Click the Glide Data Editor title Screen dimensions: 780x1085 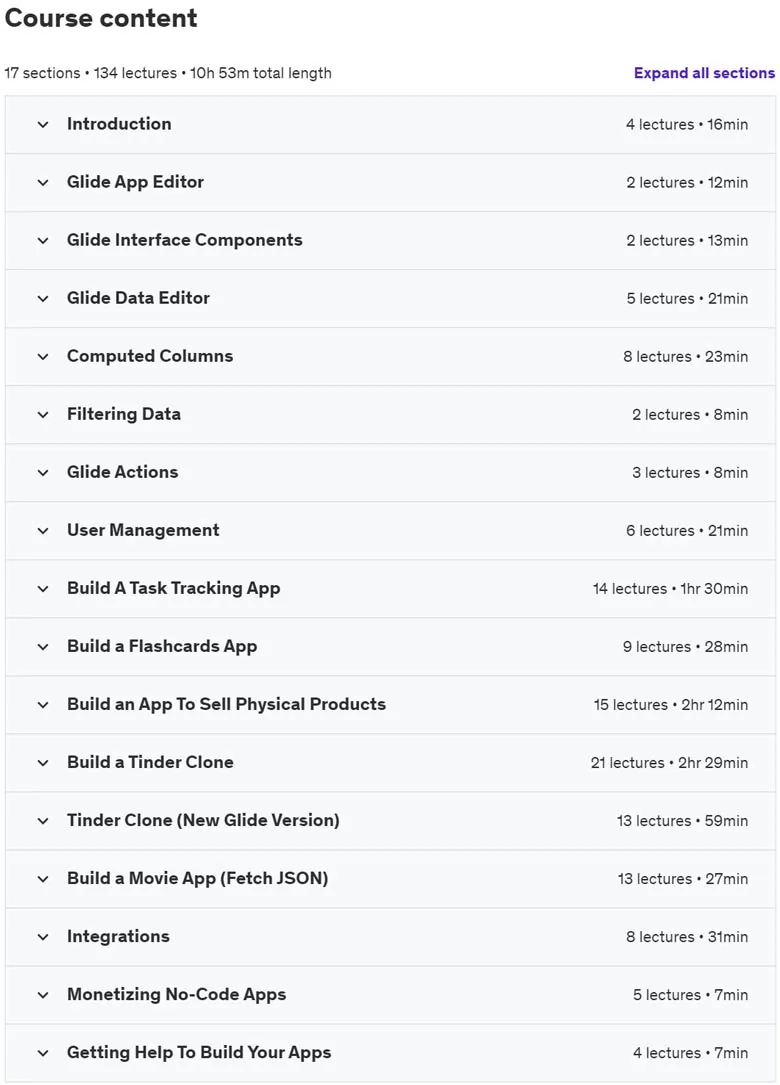tap(138, 298)
